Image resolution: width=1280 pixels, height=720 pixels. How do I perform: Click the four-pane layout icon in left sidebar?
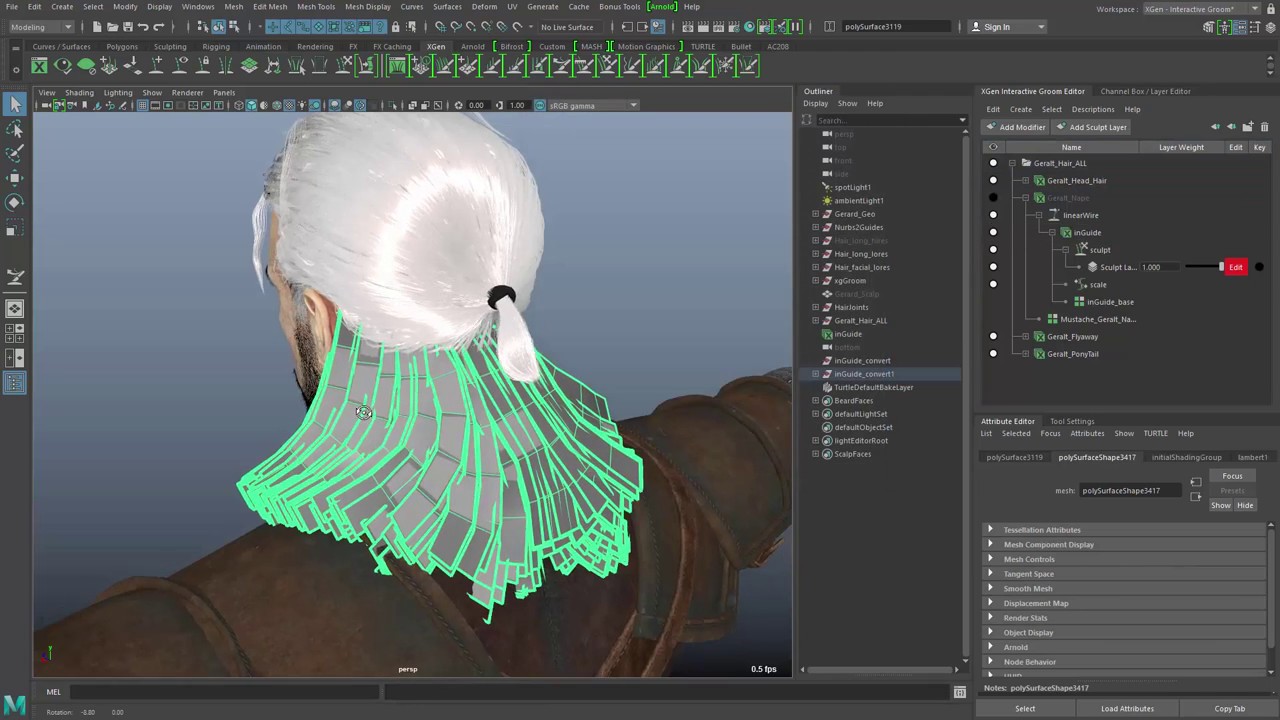coord(15,333)
